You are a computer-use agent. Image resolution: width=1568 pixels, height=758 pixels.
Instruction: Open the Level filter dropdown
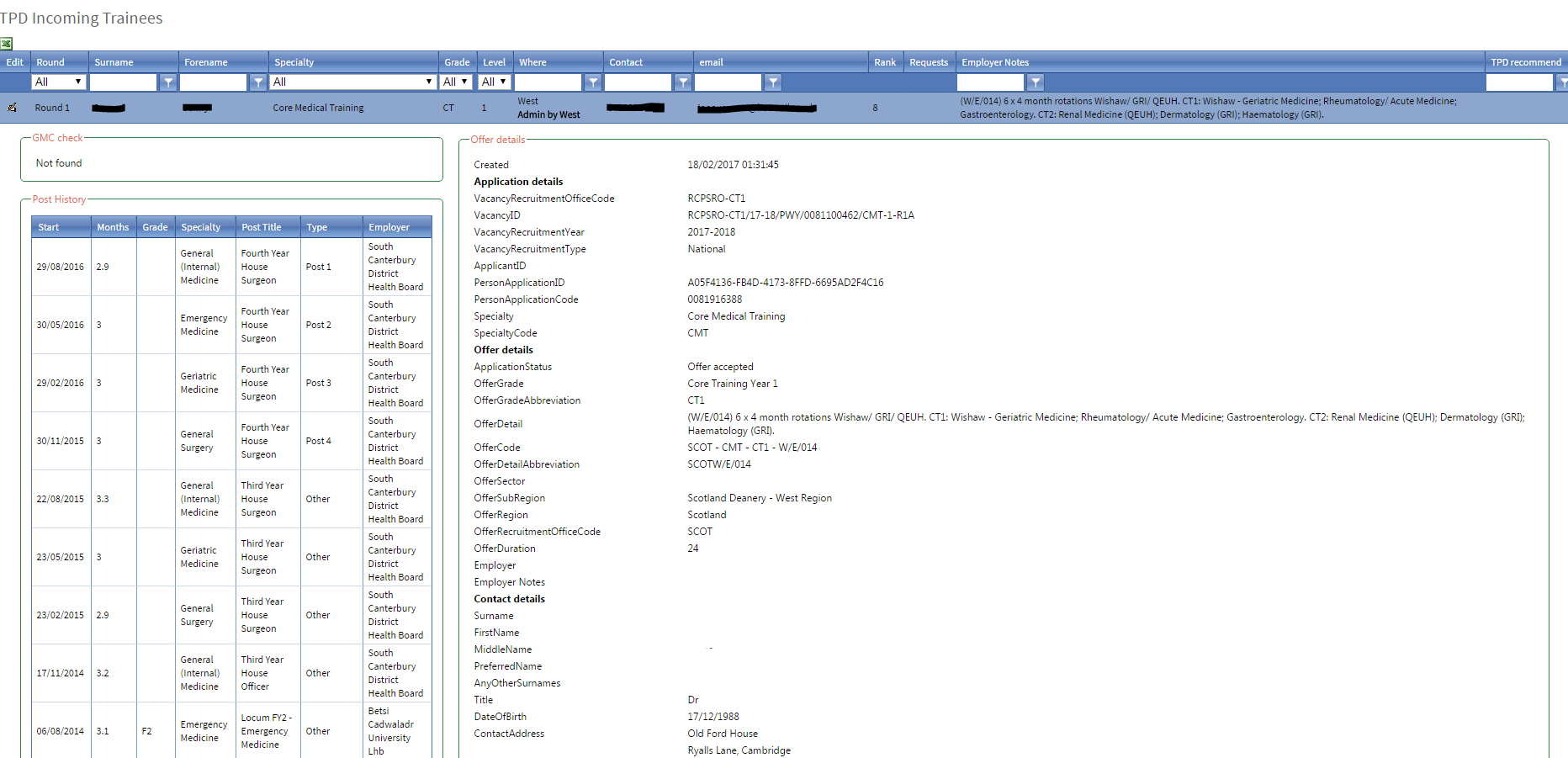(494, 82)
